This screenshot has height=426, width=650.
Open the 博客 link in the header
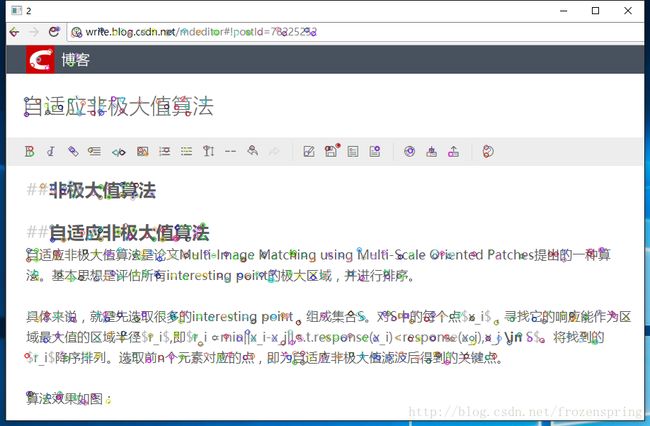[x=75, y=60]
